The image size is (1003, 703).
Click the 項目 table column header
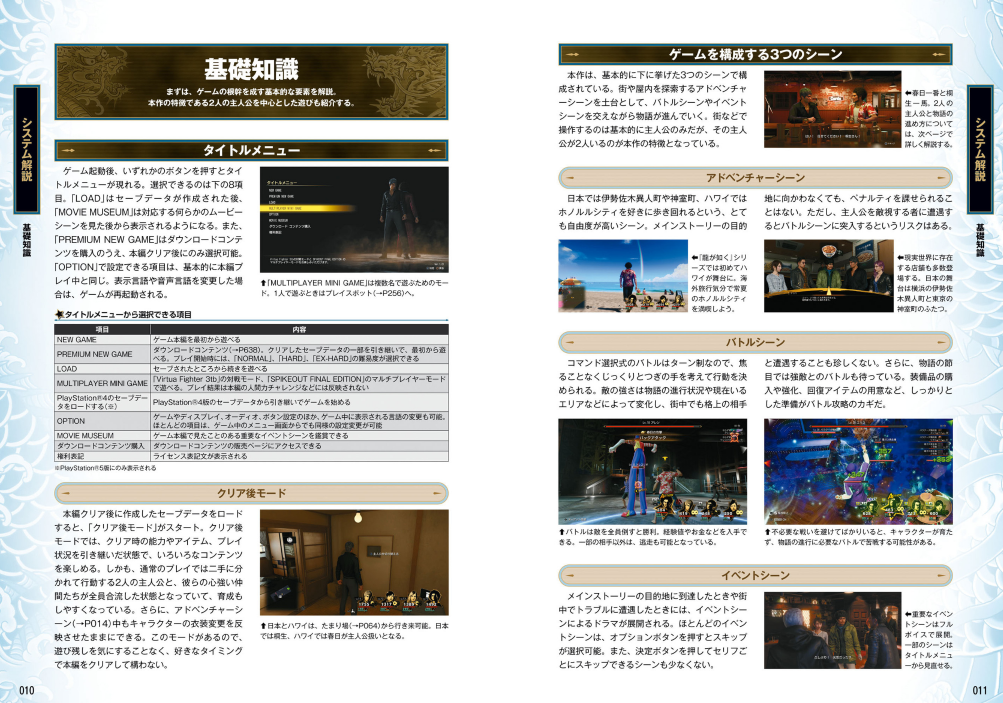point(102,329)
